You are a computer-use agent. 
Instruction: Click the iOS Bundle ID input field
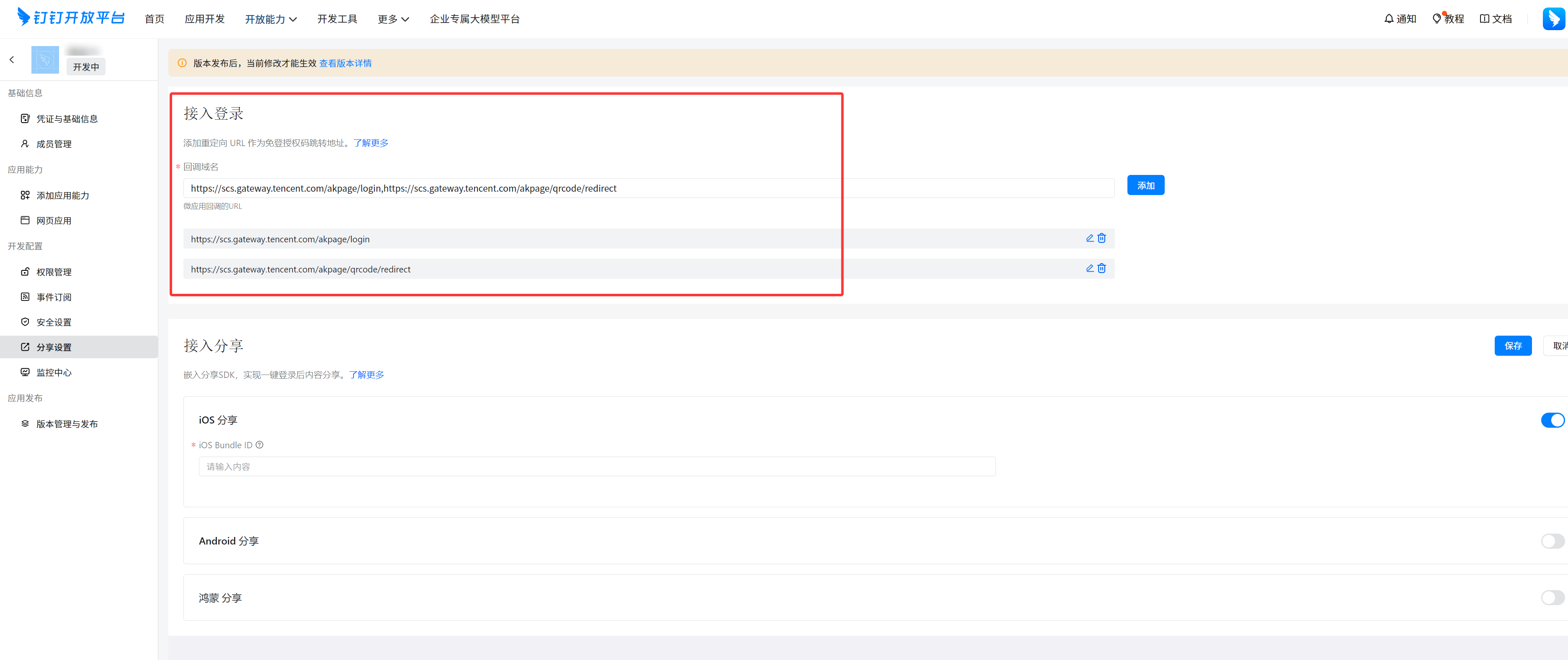point(596,467)
